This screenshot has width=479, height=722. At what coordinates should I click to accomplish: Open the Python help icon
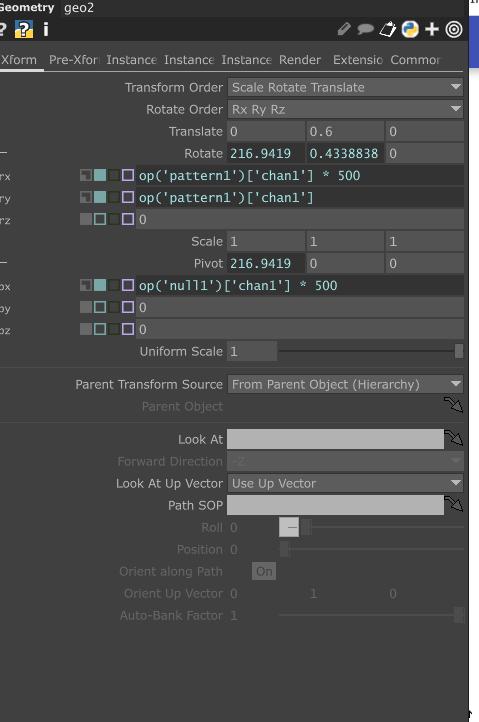[23, 29]
